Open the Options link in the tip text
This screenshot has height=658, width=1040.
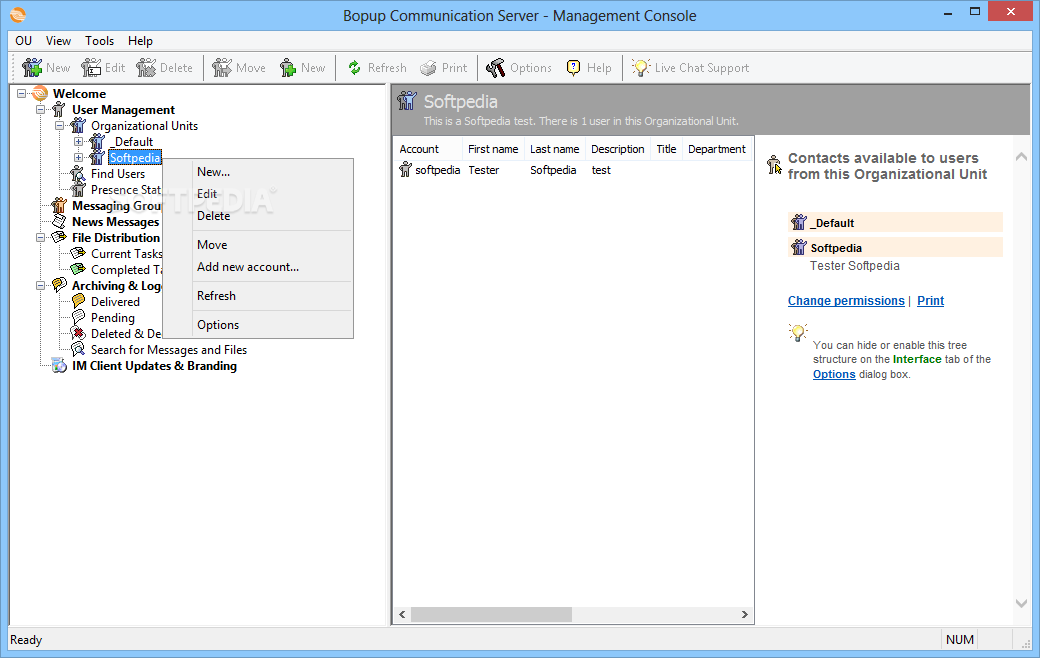[834, 374]
